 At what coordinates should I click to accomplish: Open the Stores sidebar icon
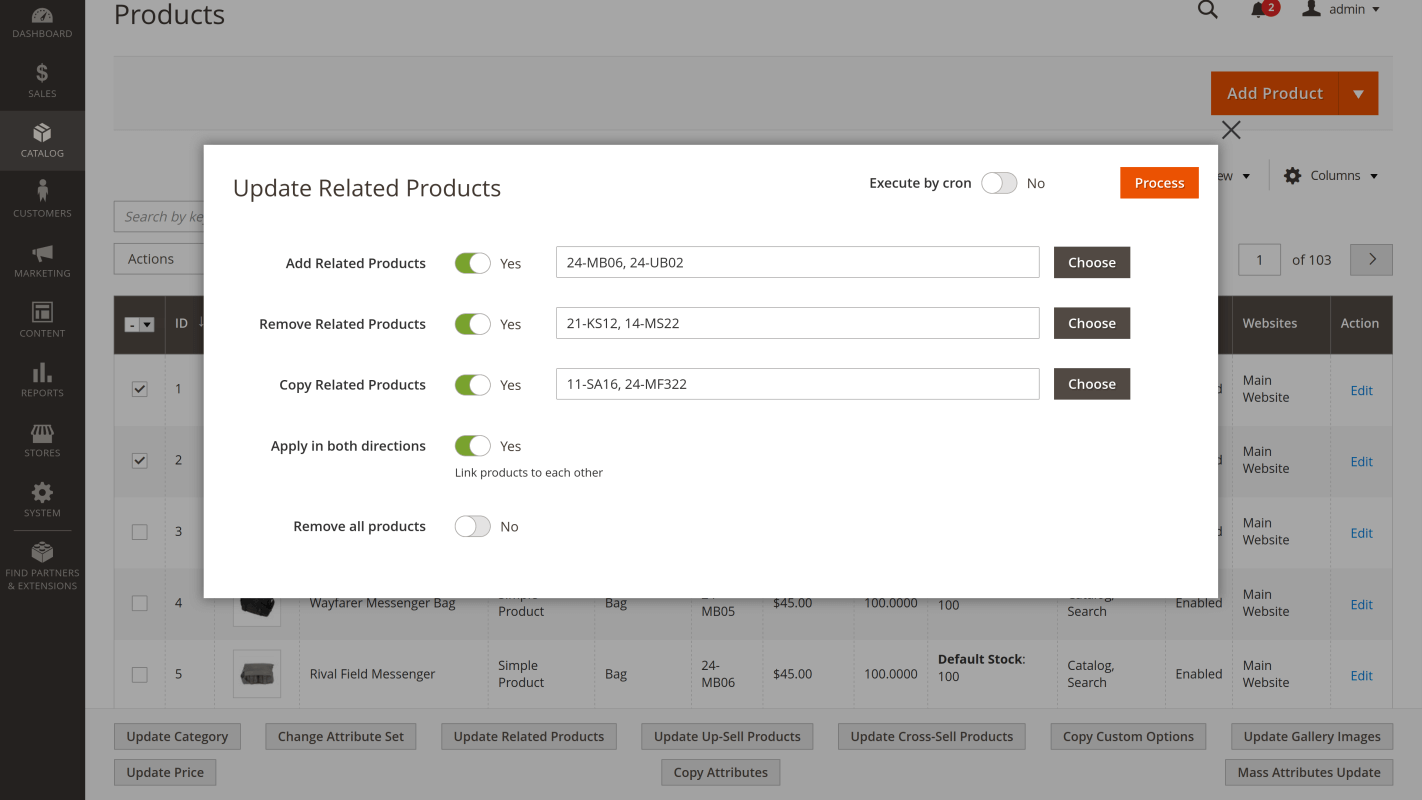(42, 438)
